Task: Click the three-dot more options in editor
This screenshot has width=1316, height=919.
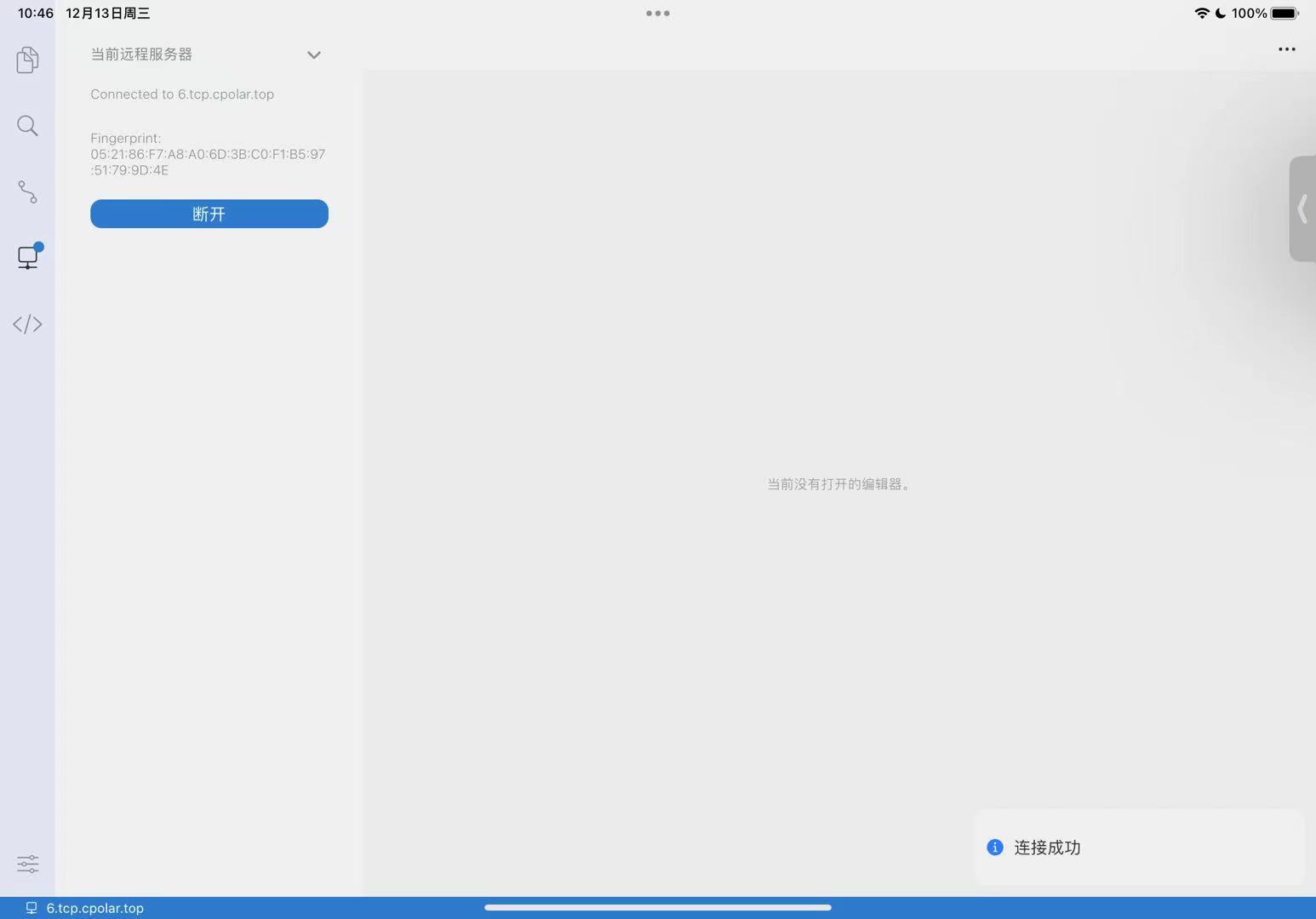Action: coord(1286,49)
